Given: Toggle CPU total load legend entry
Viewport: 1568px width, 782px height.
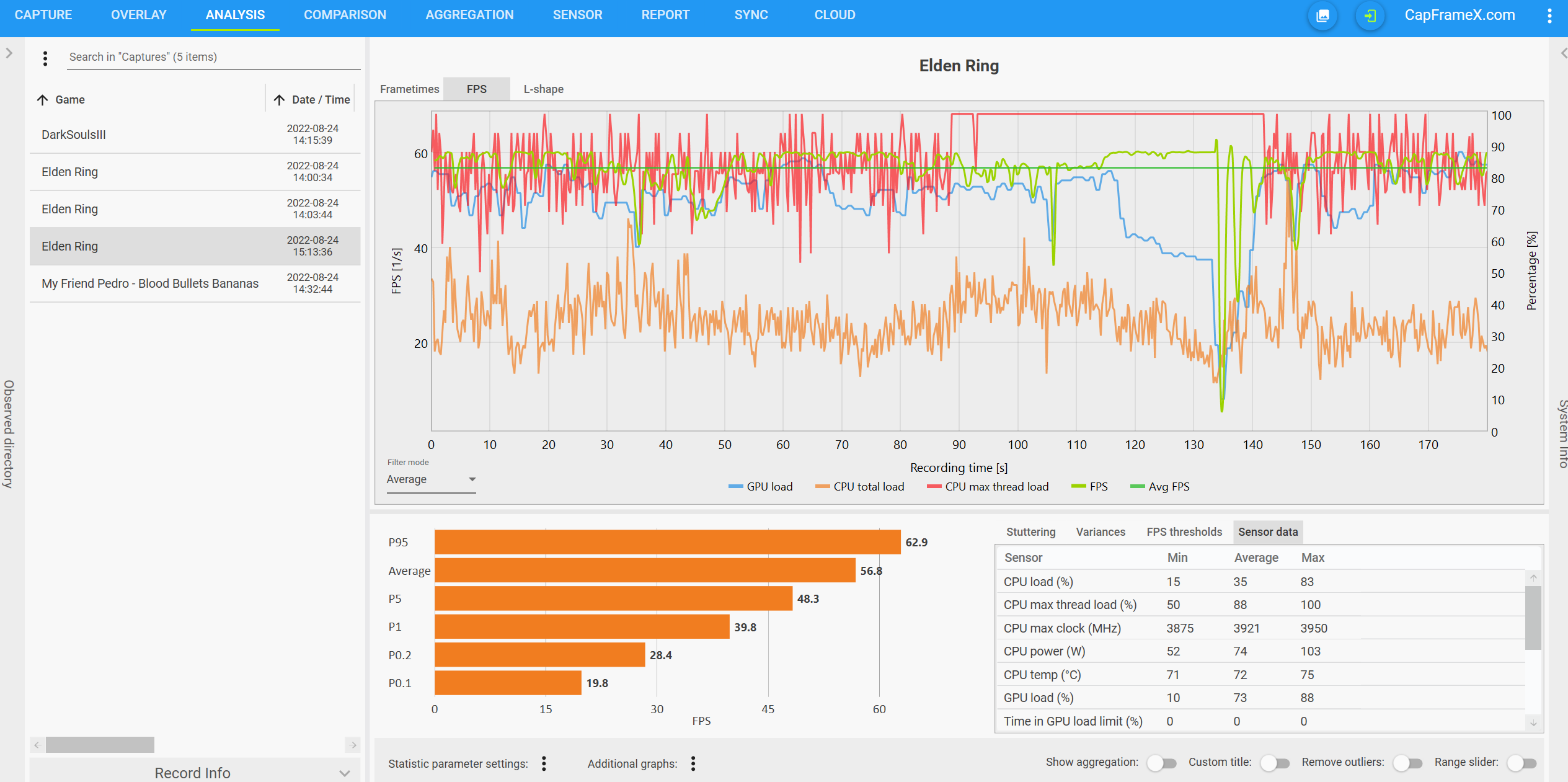Looking at the screenshot, I should click(860, 487).
